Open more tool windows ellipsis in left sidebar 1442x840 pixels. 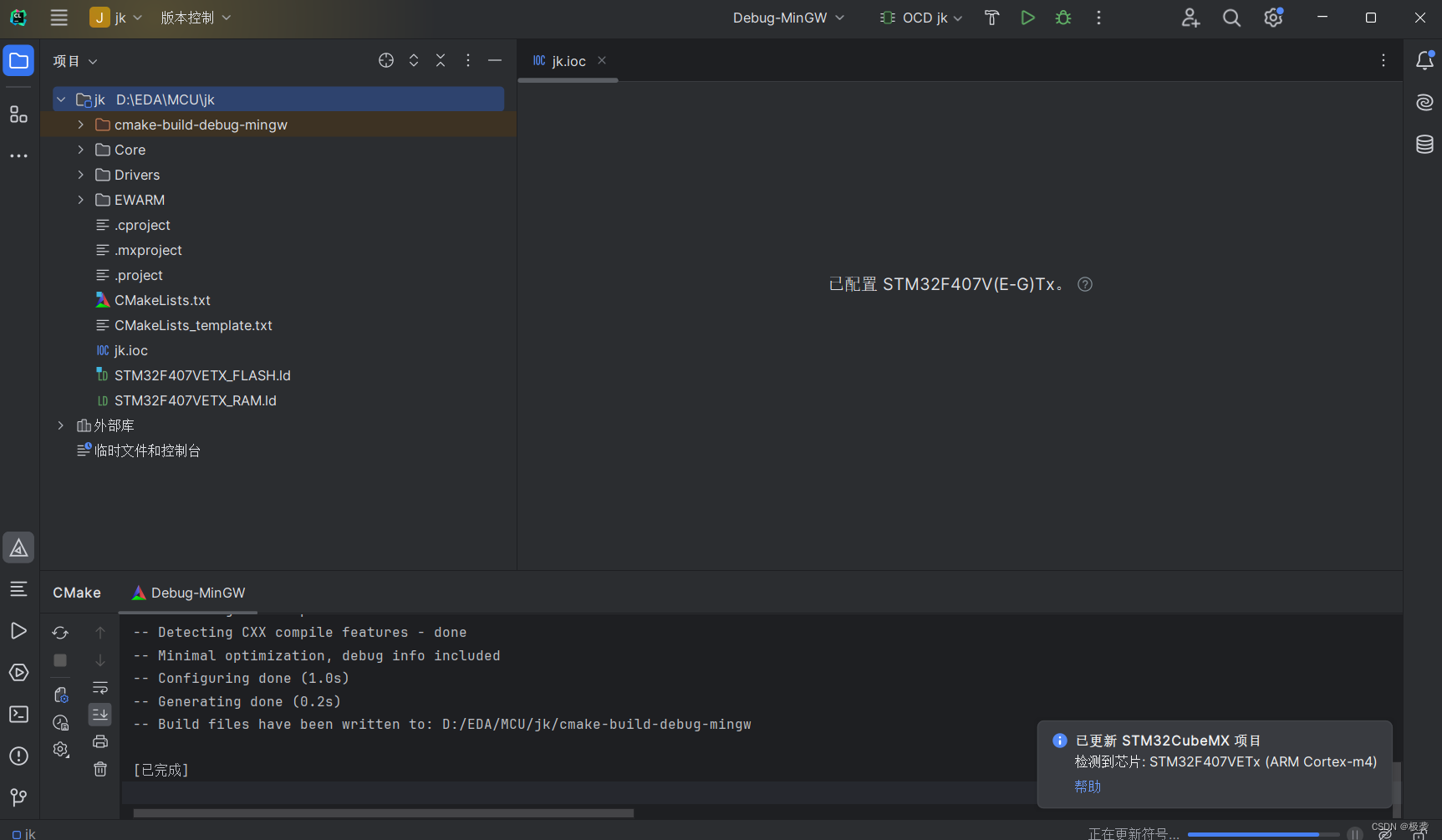(18, 155)
